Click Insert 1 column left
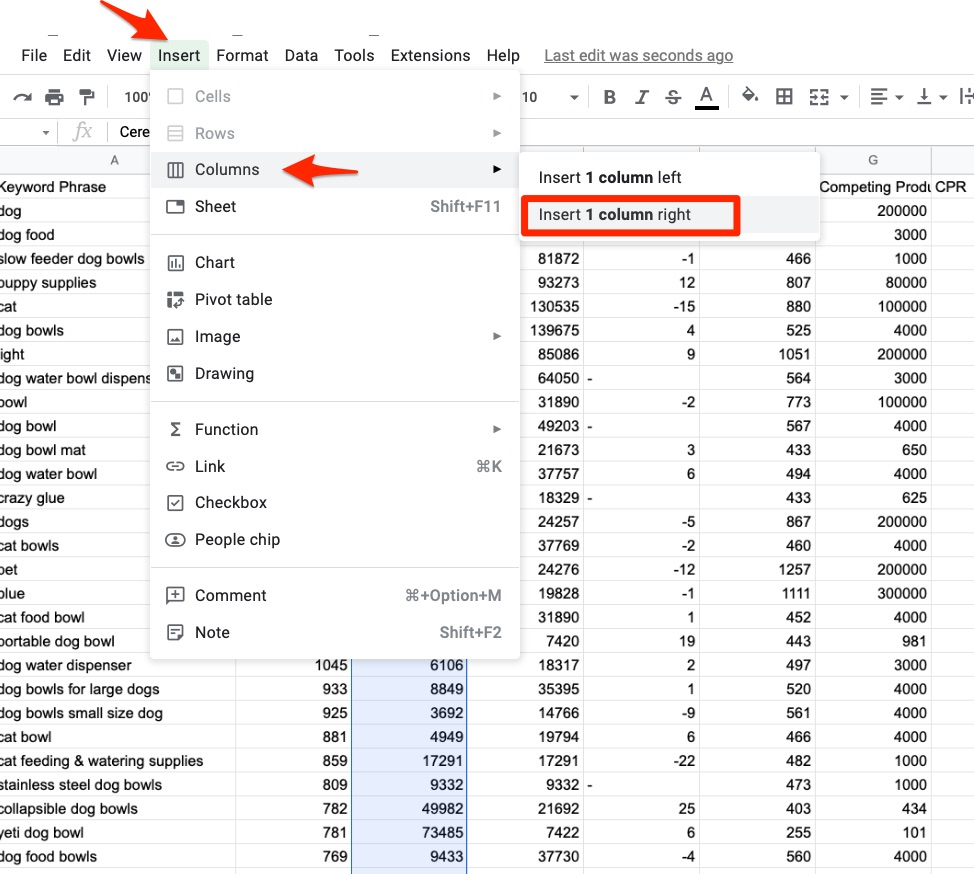 click(x=610, y=178)
